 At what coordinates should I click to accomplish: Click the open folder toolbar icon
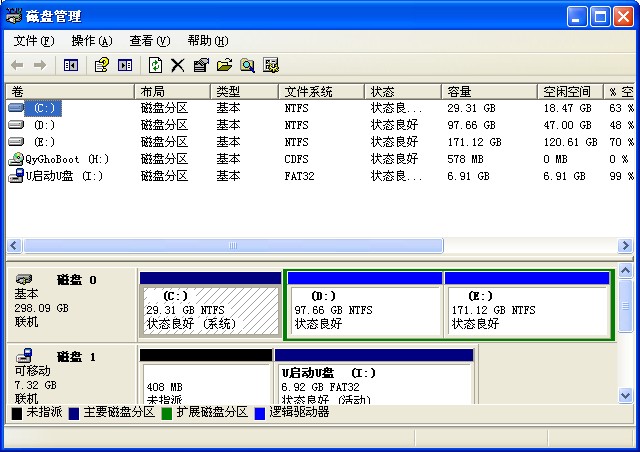click(x=224, y=65)
